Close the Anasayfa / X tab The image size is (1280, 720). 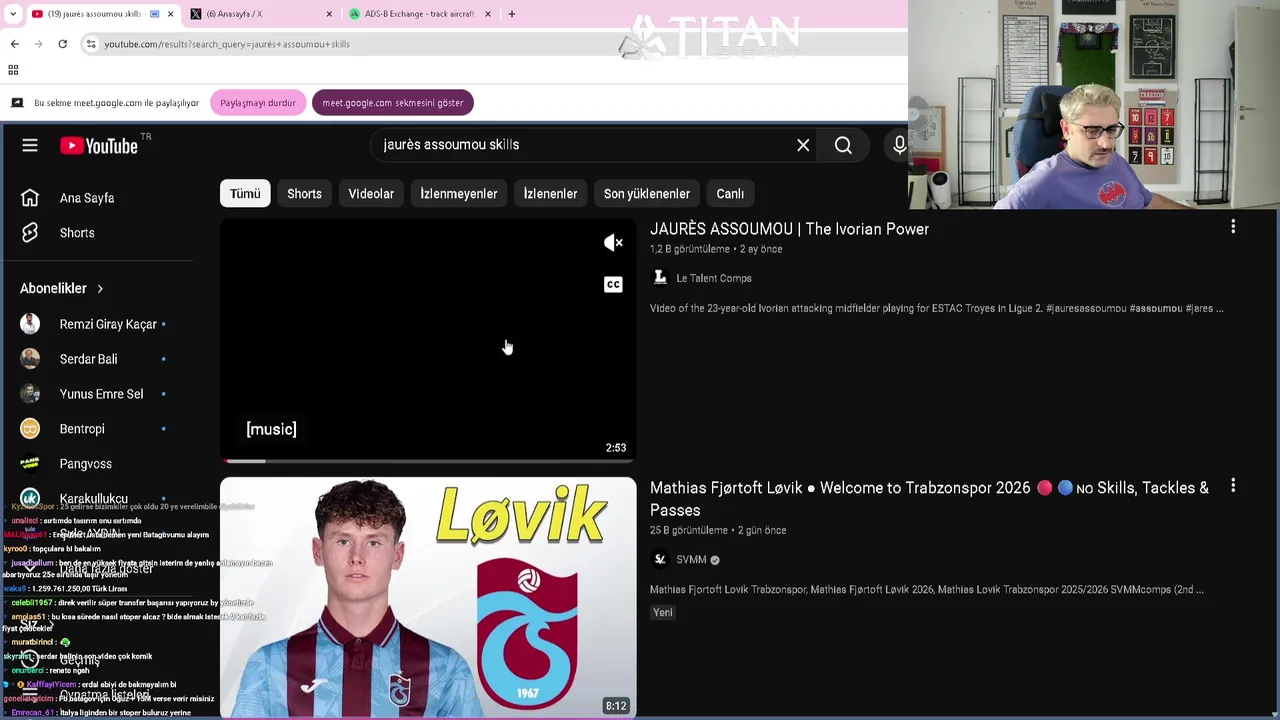(329, 14)
